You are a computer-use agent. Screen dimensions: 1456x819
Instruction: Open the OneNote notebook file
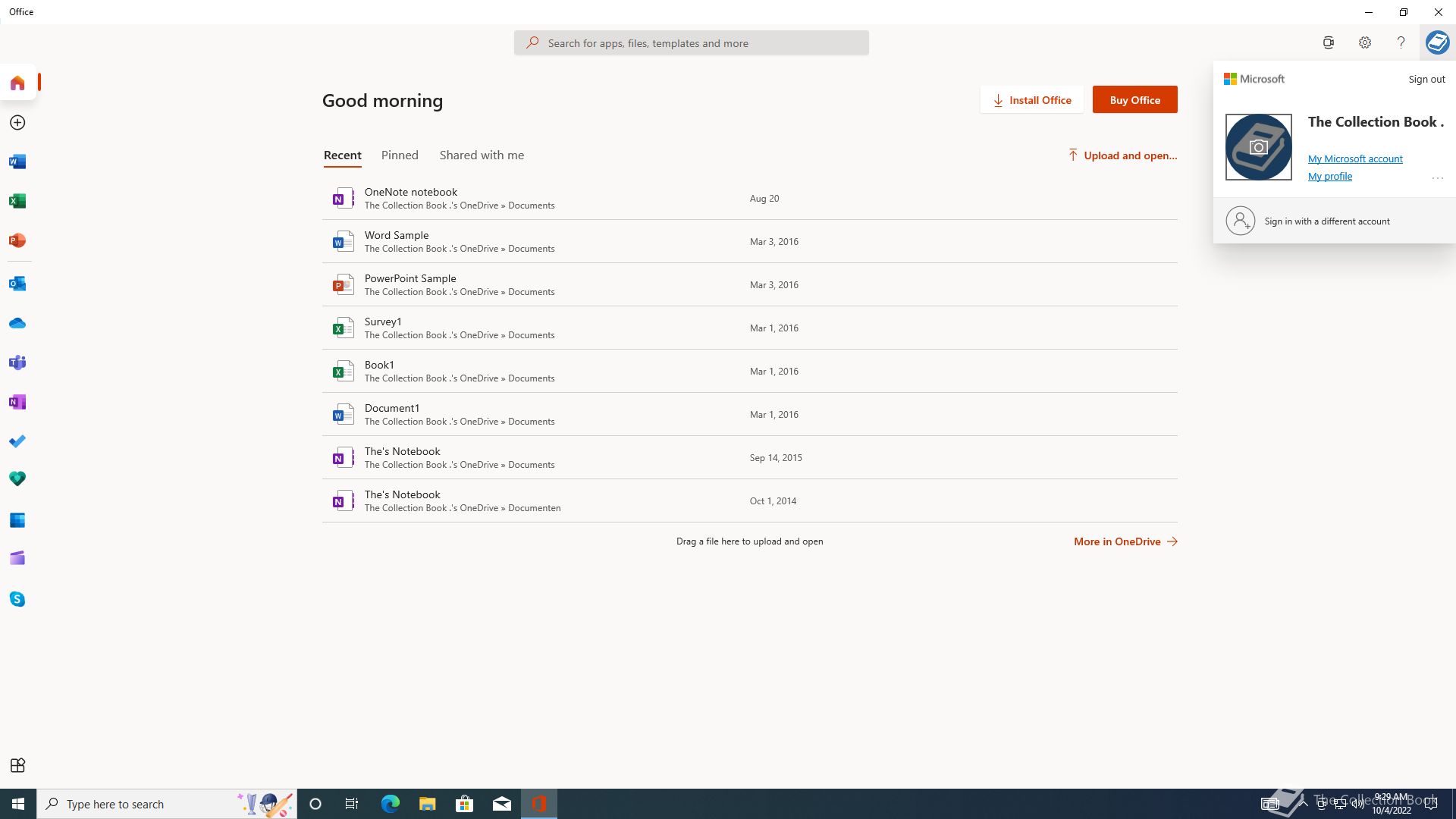(x=750, y=199)
